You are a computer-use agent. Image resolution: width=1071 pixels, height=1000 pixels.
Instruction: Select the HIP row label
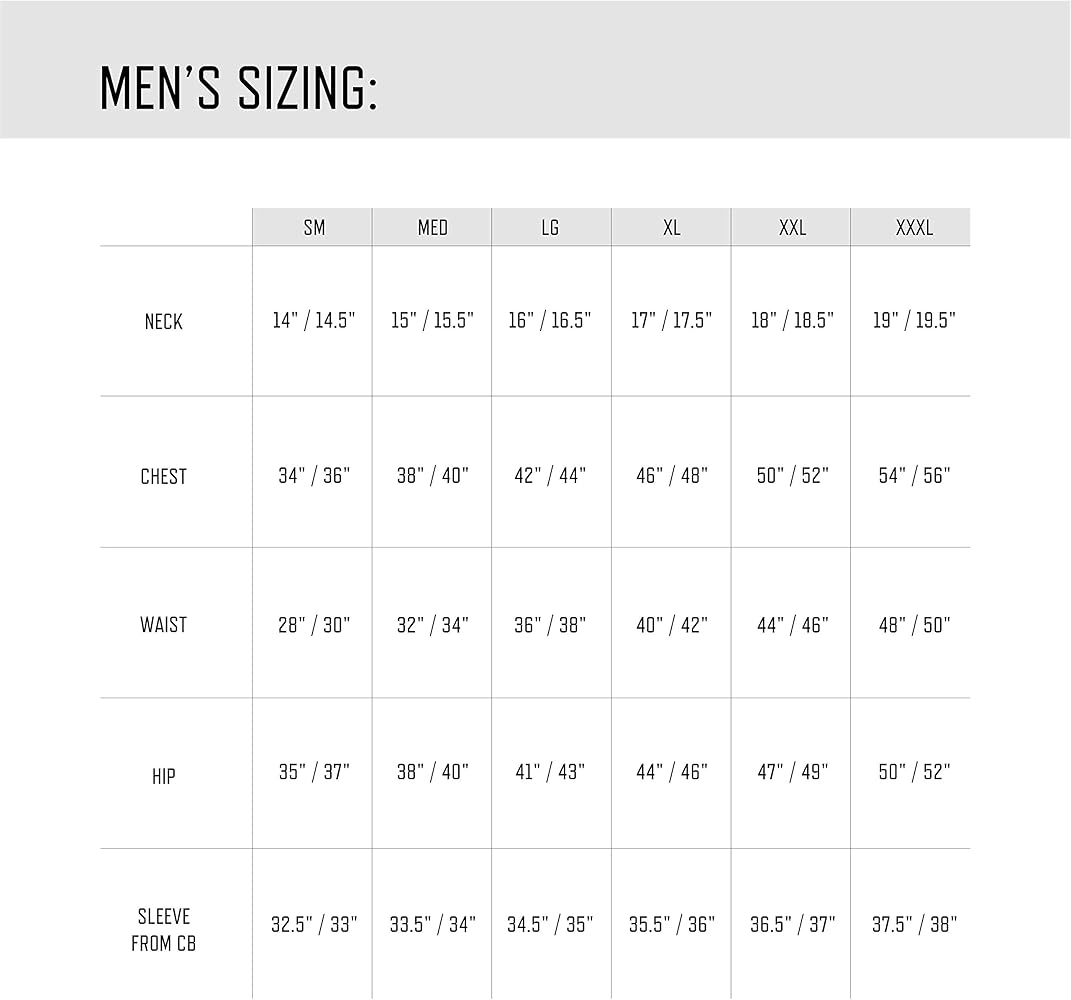[164, 776]
